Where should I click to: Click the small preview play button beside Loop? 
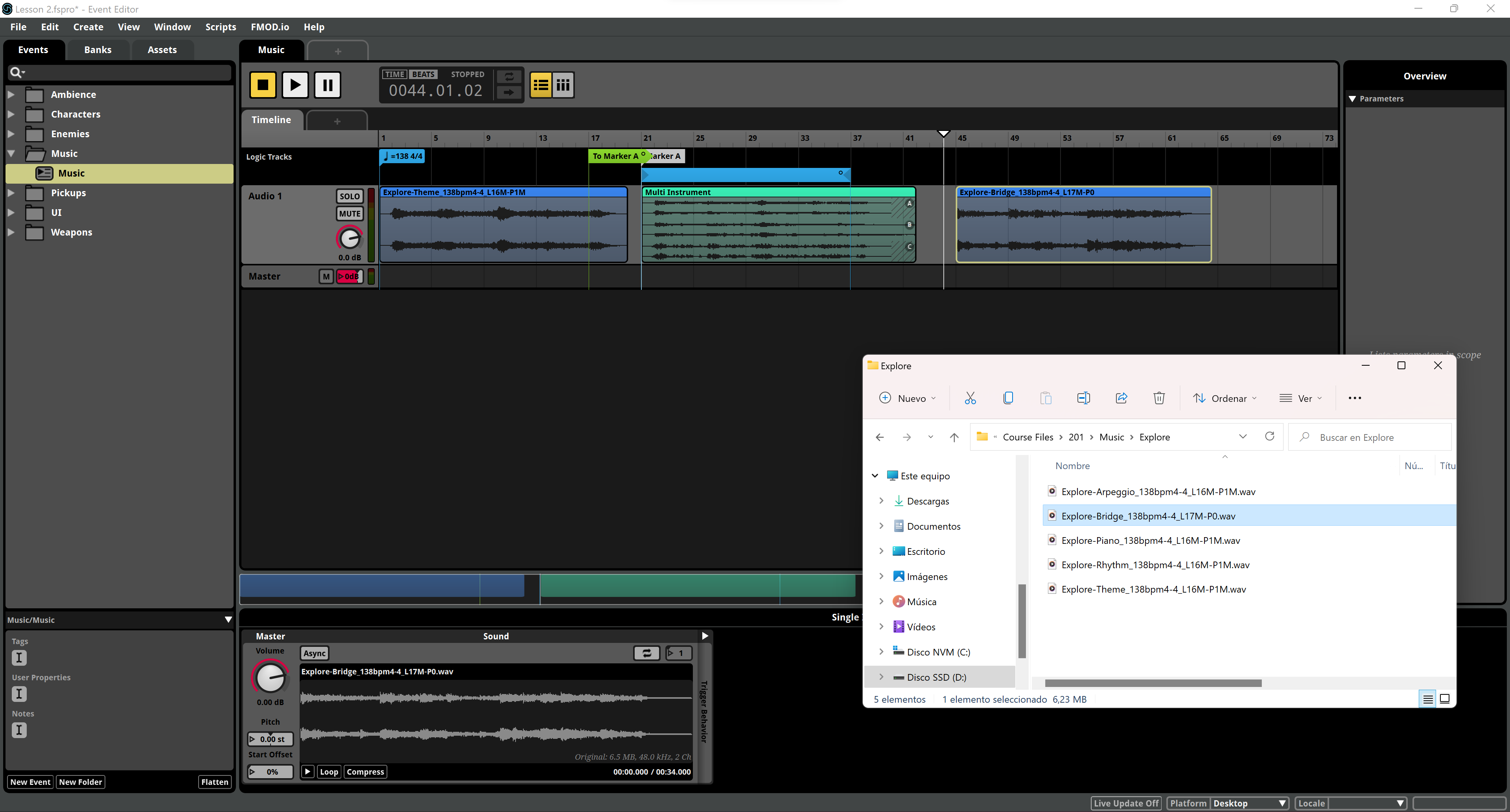point(307,772)
